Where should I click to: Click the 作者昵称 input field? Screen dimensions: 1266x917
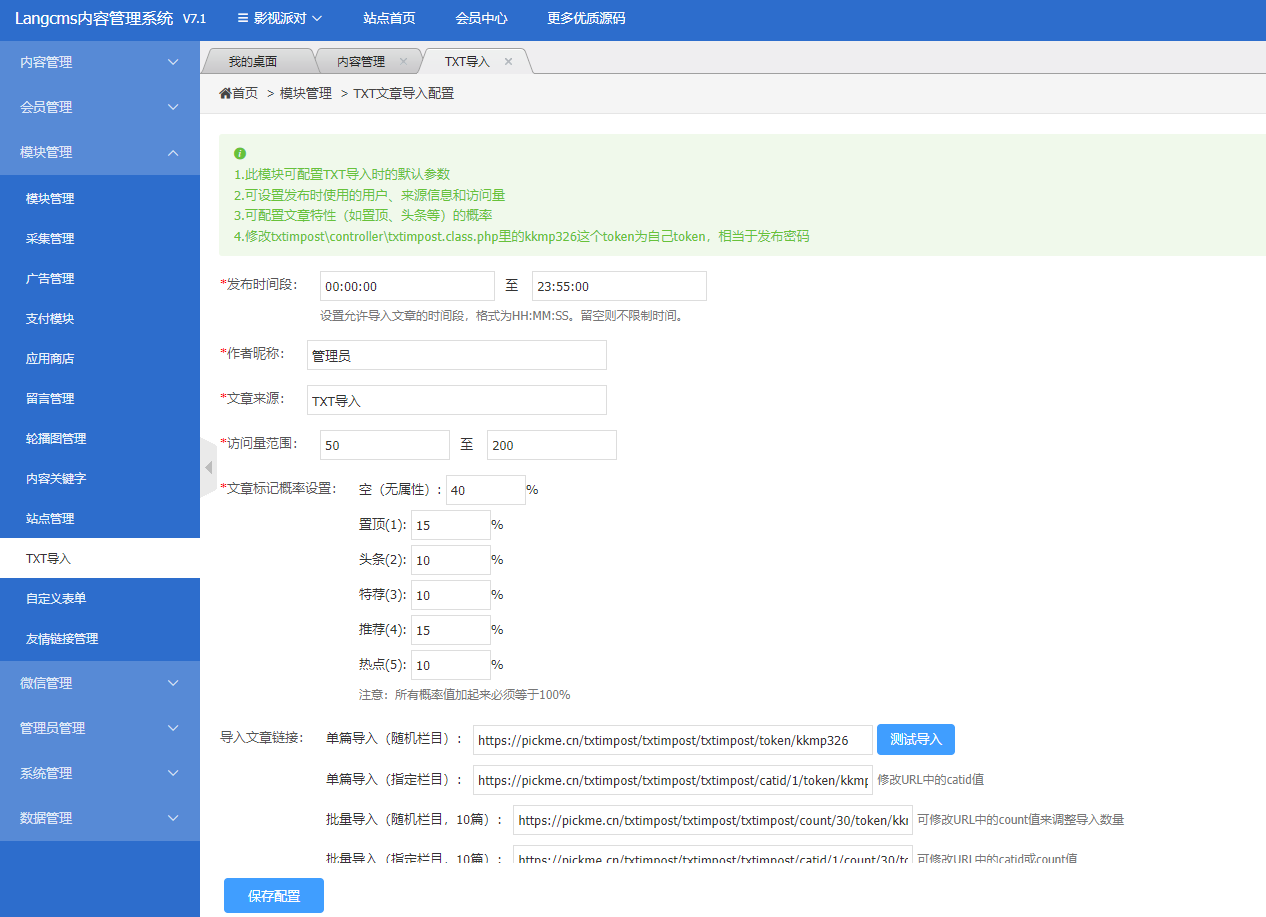click(456, 355)
